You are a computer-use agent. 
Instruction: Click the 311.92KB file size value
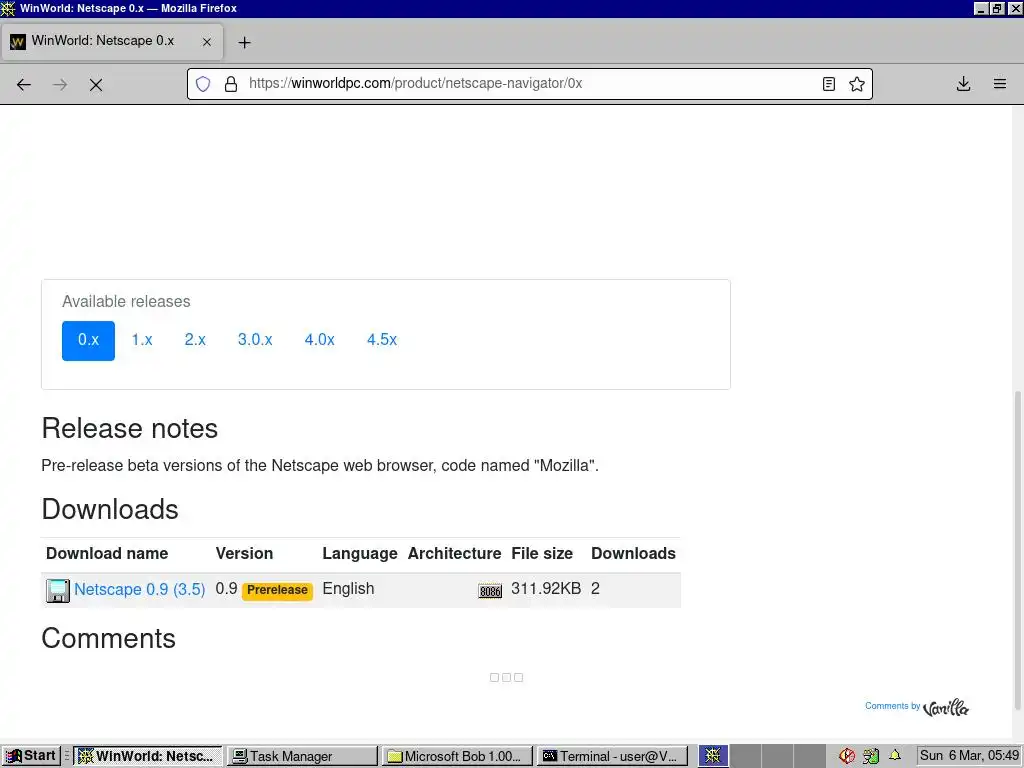click(546, 589)
